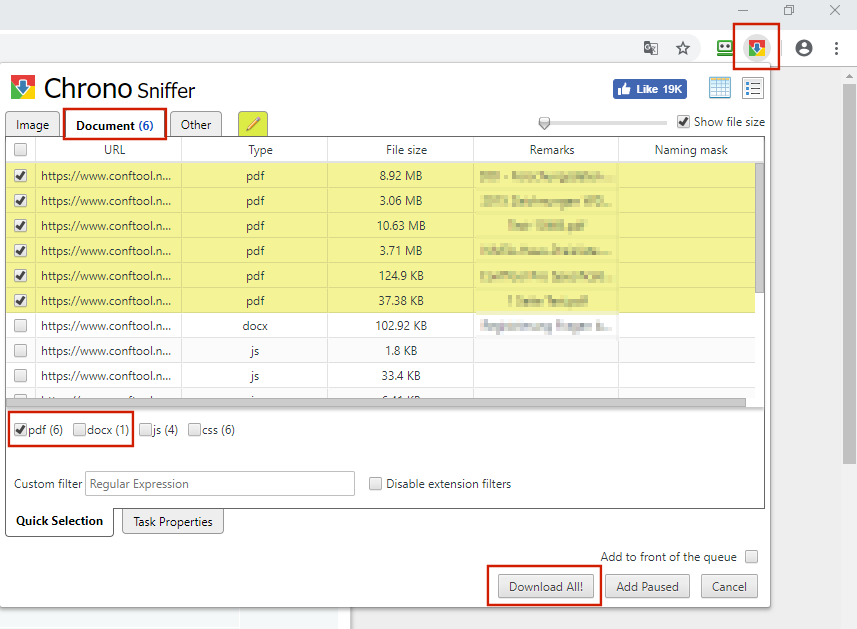Click the table's horizontal scrollbar
The height and width of the screenshot is (629, 857).
376,403
